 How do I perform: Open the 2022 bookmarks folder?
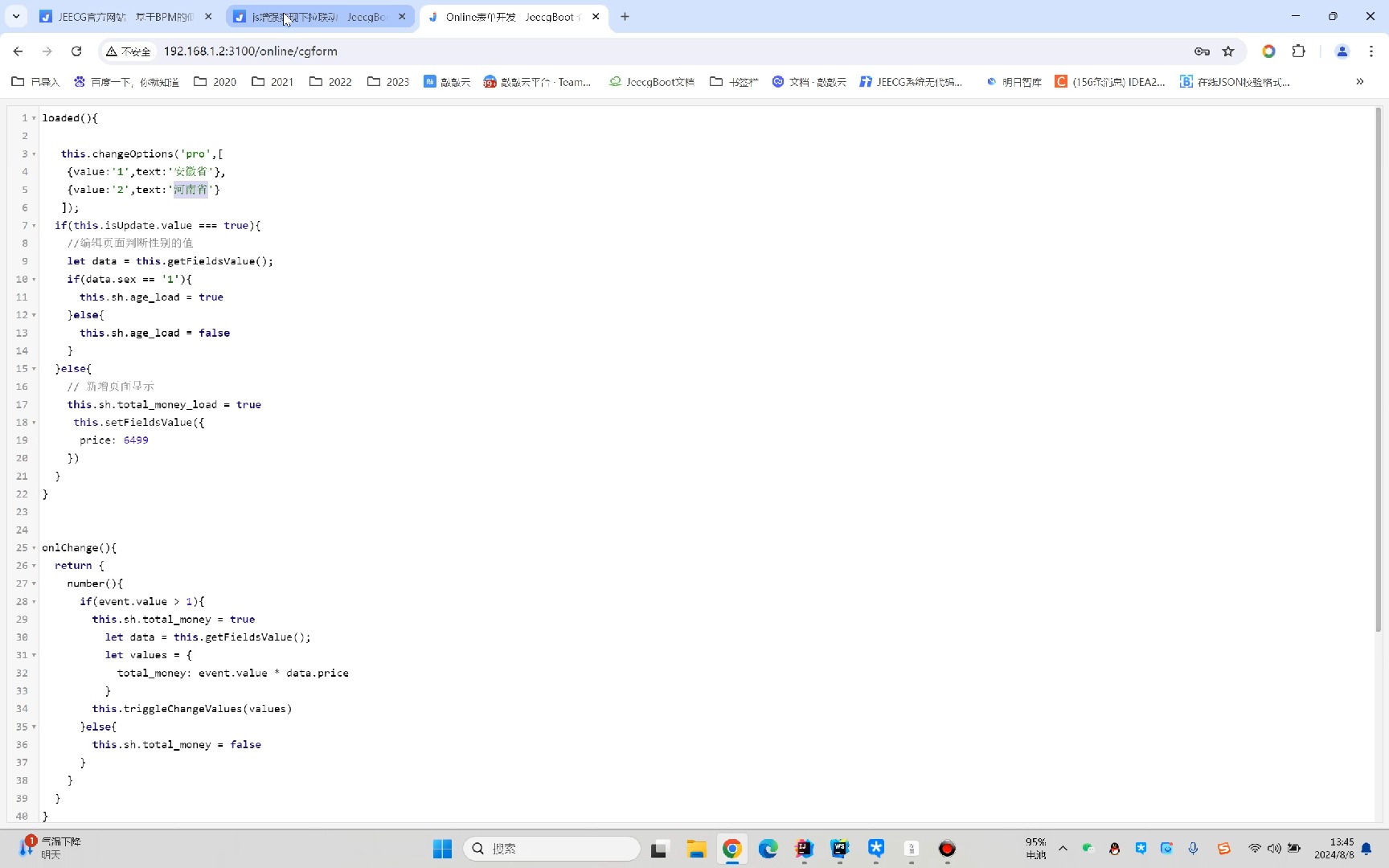tap(330, 81)
